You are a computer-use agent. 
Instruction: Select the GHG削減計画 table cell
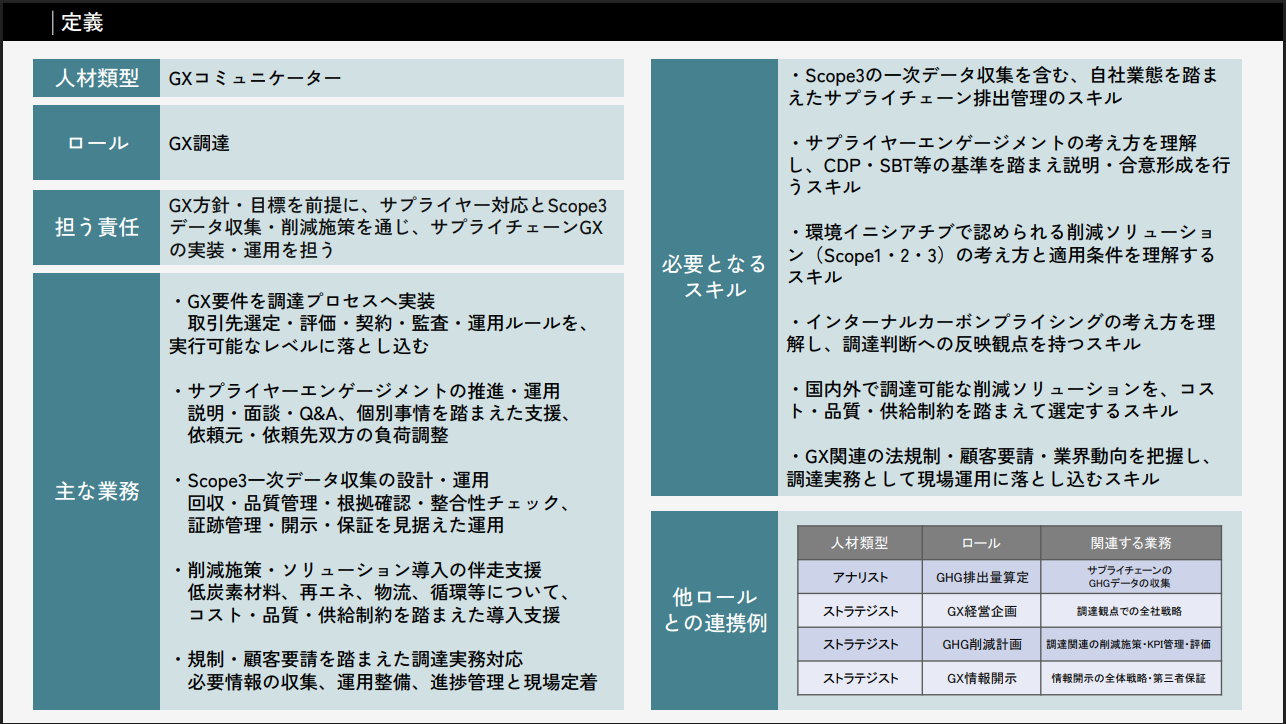[980, 645]
